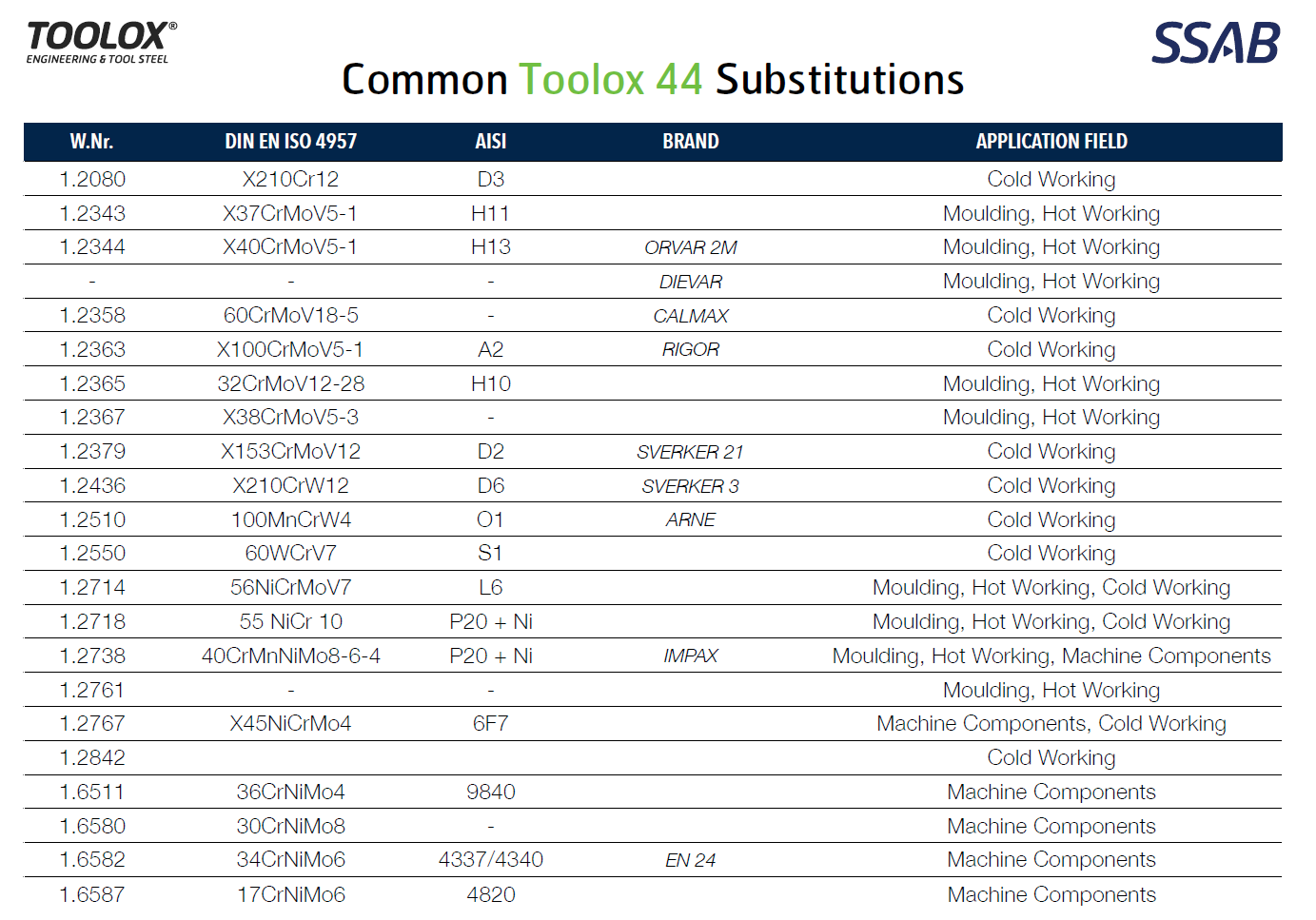Screen dimensions: 1316x920
Task: Select the 1.2080 cell
Action: pos(92,179)
